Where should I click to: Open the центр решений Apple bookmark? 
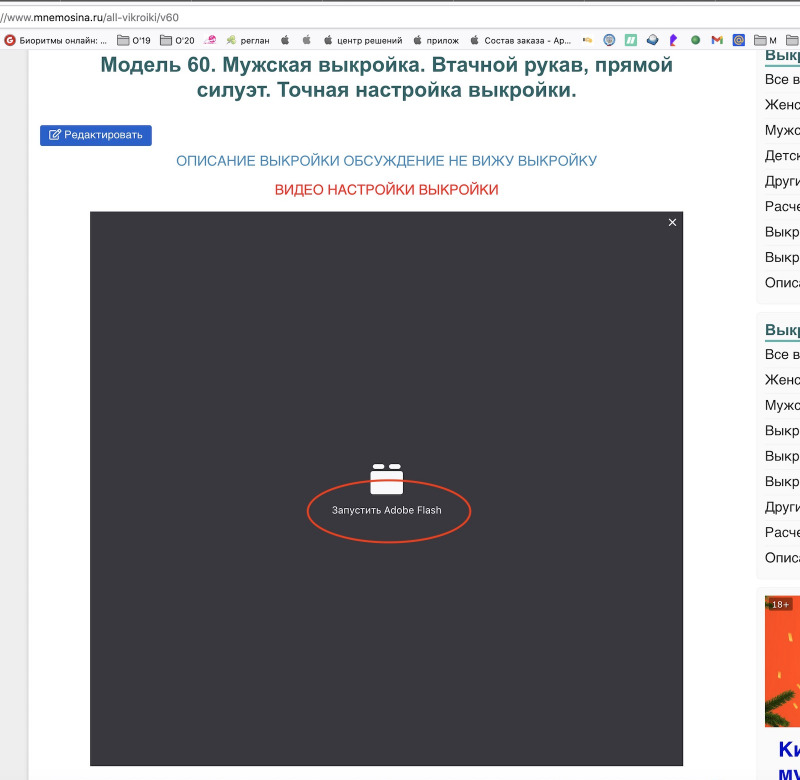pyautogui.click(x=361, y=40)
